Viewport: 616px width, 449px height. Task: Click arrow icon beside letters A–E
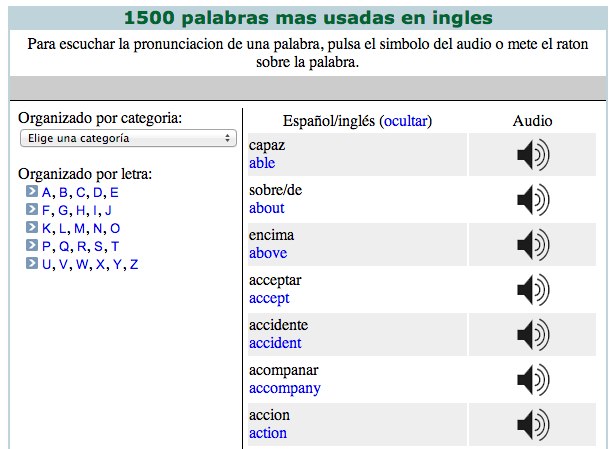(x=33, y=192)
